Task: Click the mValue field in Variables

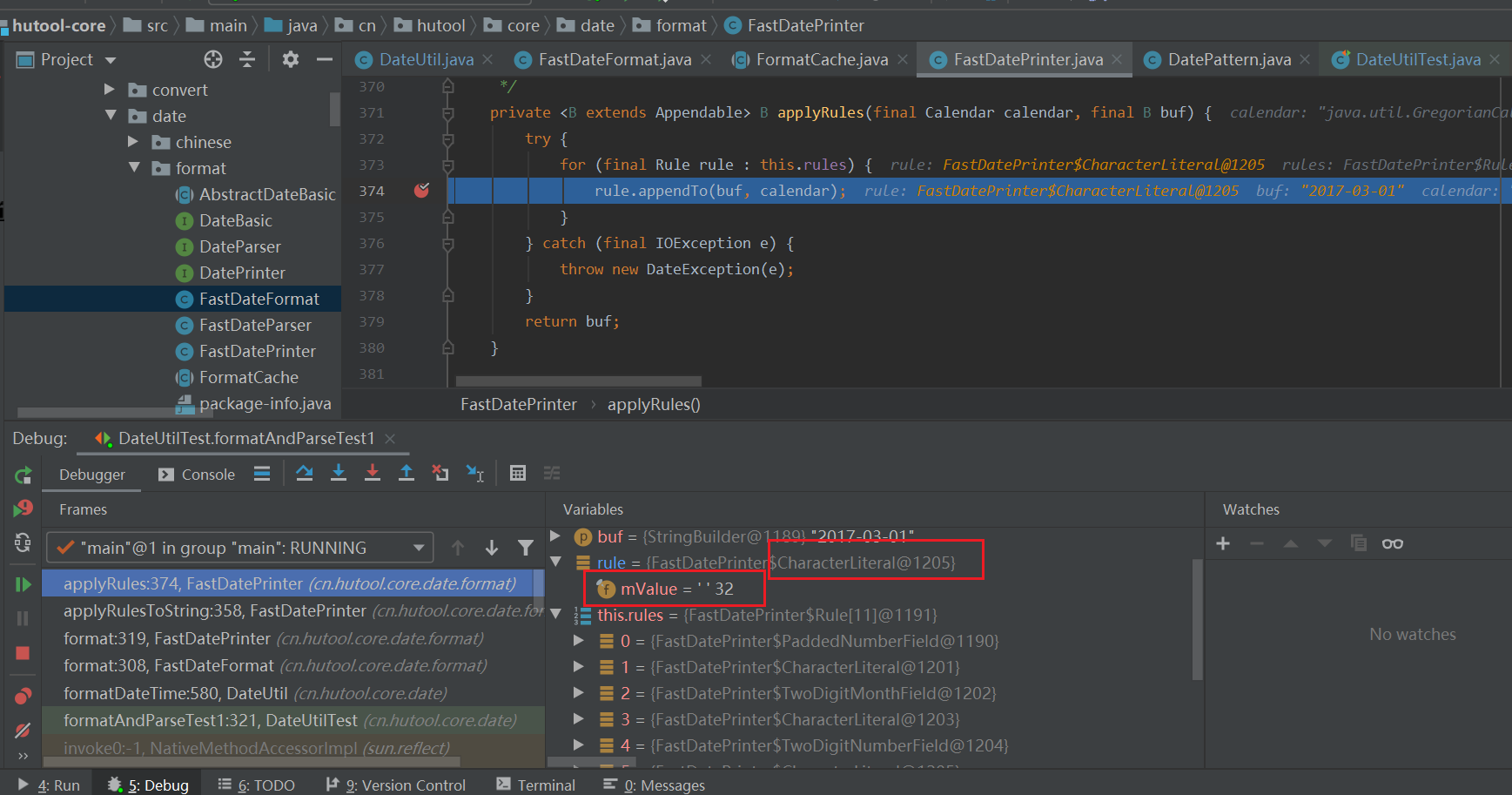Action: point(677,589)
